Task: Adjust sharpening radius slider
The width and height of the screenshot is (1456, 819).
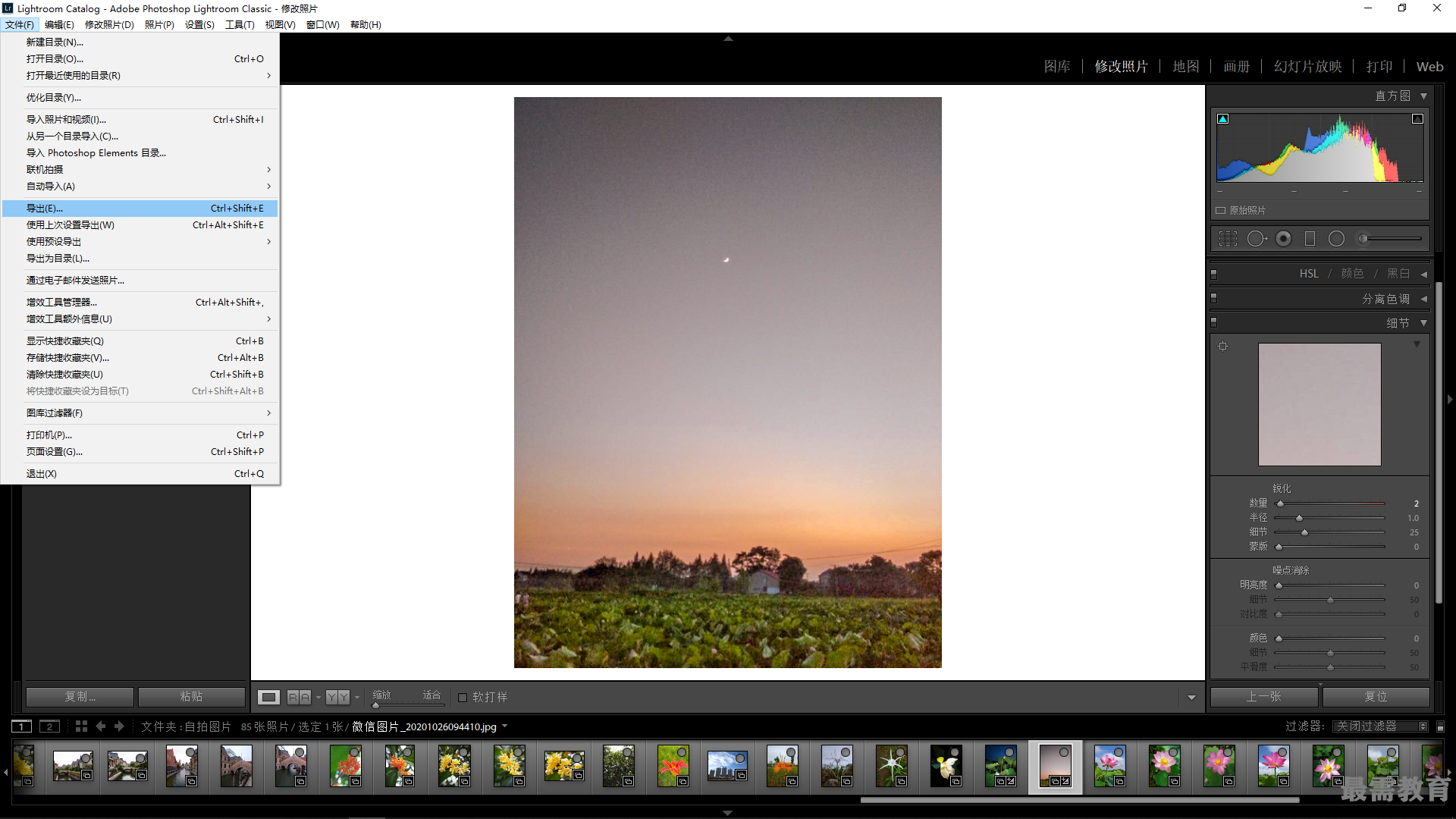Action: pyautogui.click(x=1330, y=518)
